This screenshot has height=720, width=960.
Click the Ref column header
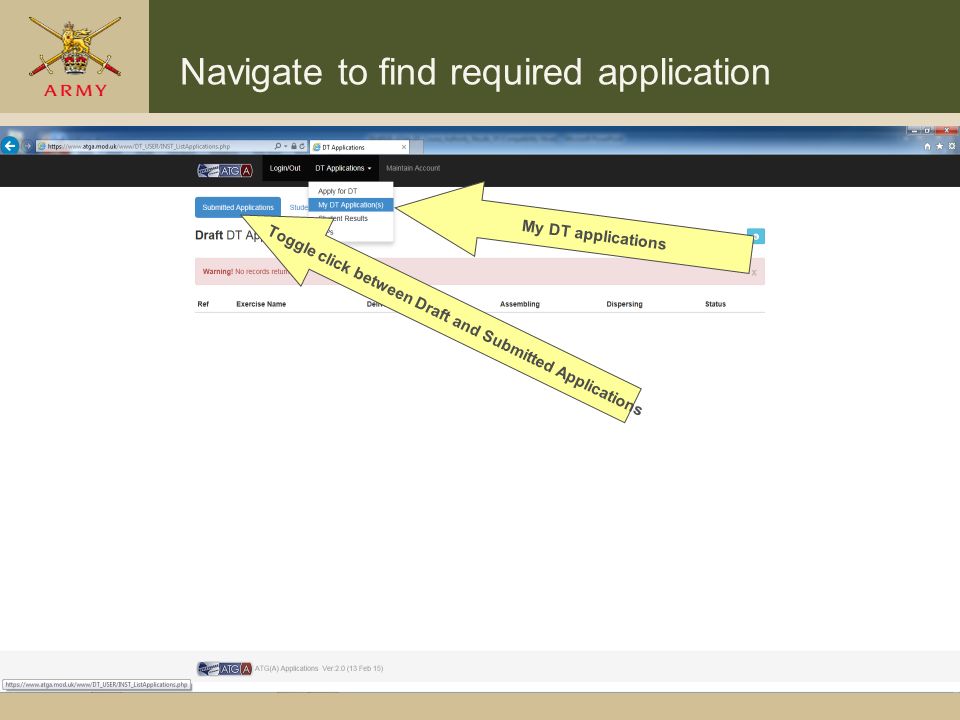[x=203, y=304]
